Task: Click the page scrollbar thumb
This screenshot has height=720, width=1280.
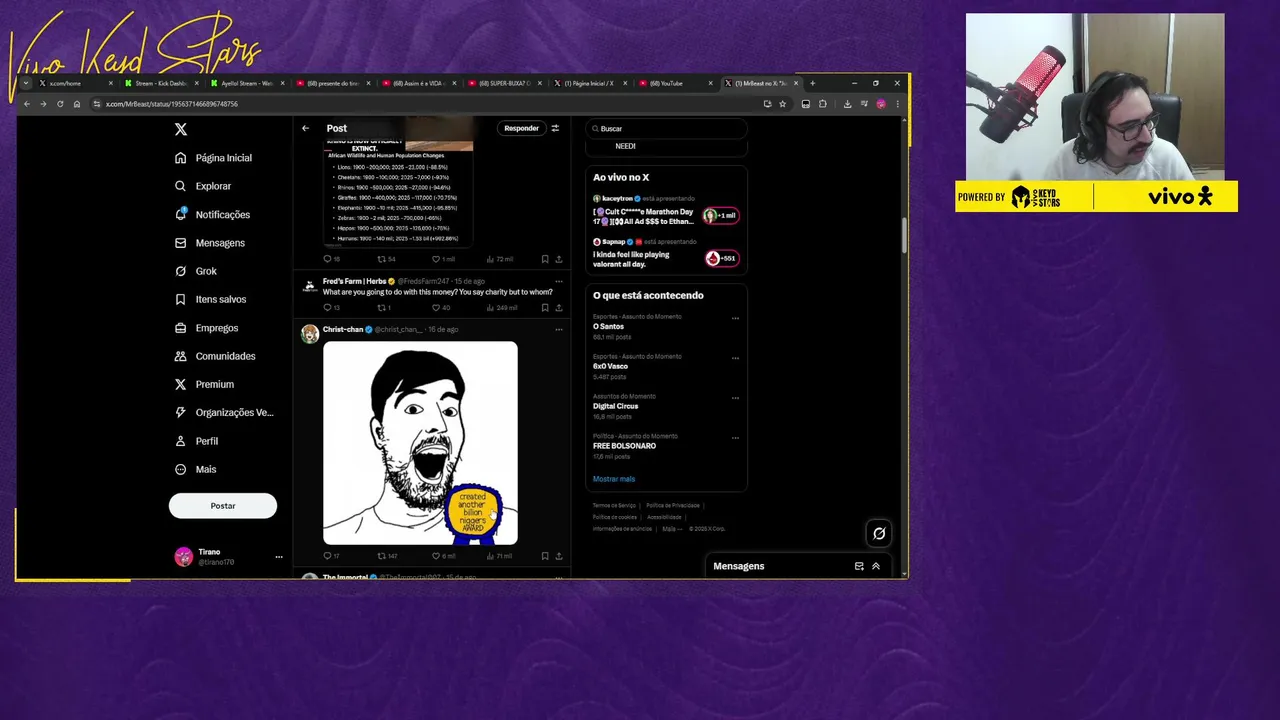Action: pos(904,235)
